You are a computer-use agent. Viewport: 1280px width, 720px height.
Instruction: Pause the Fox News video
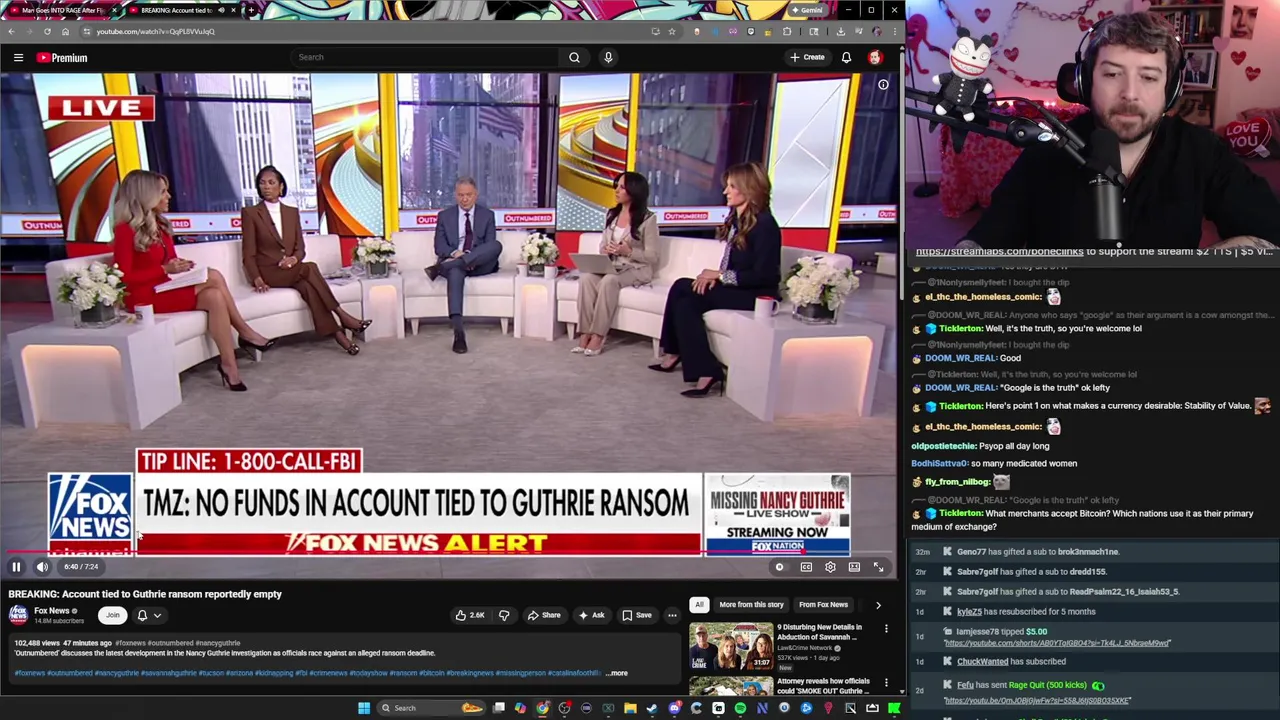(16, 567)
